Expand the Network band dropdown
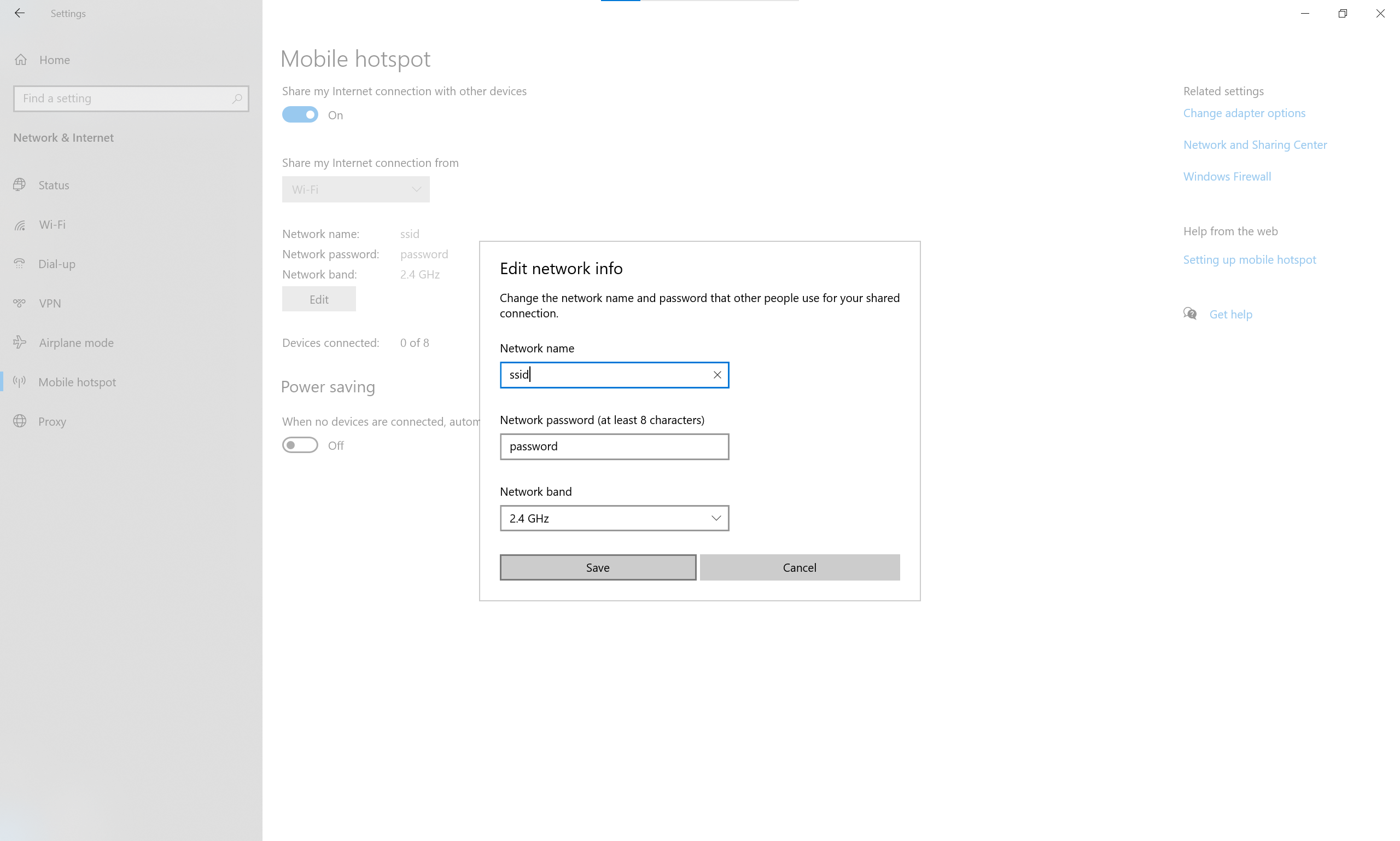The height and width of the screenshot is (841, 1400). 614,518
